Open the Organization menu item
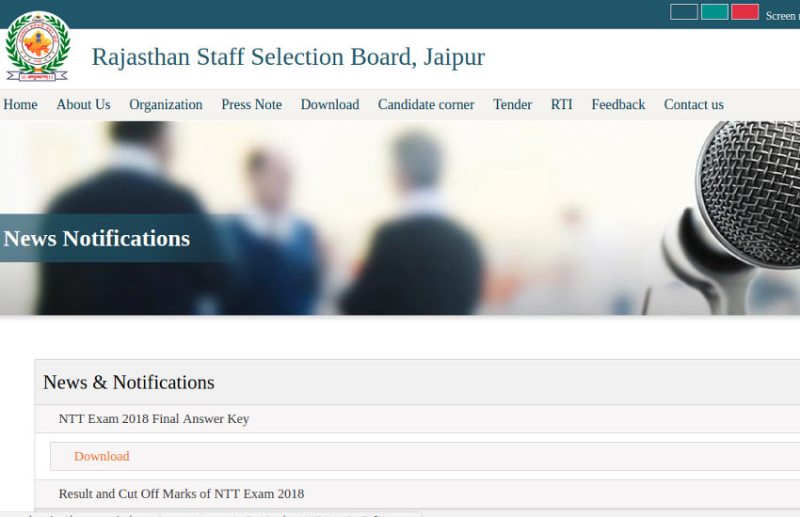 166,104
